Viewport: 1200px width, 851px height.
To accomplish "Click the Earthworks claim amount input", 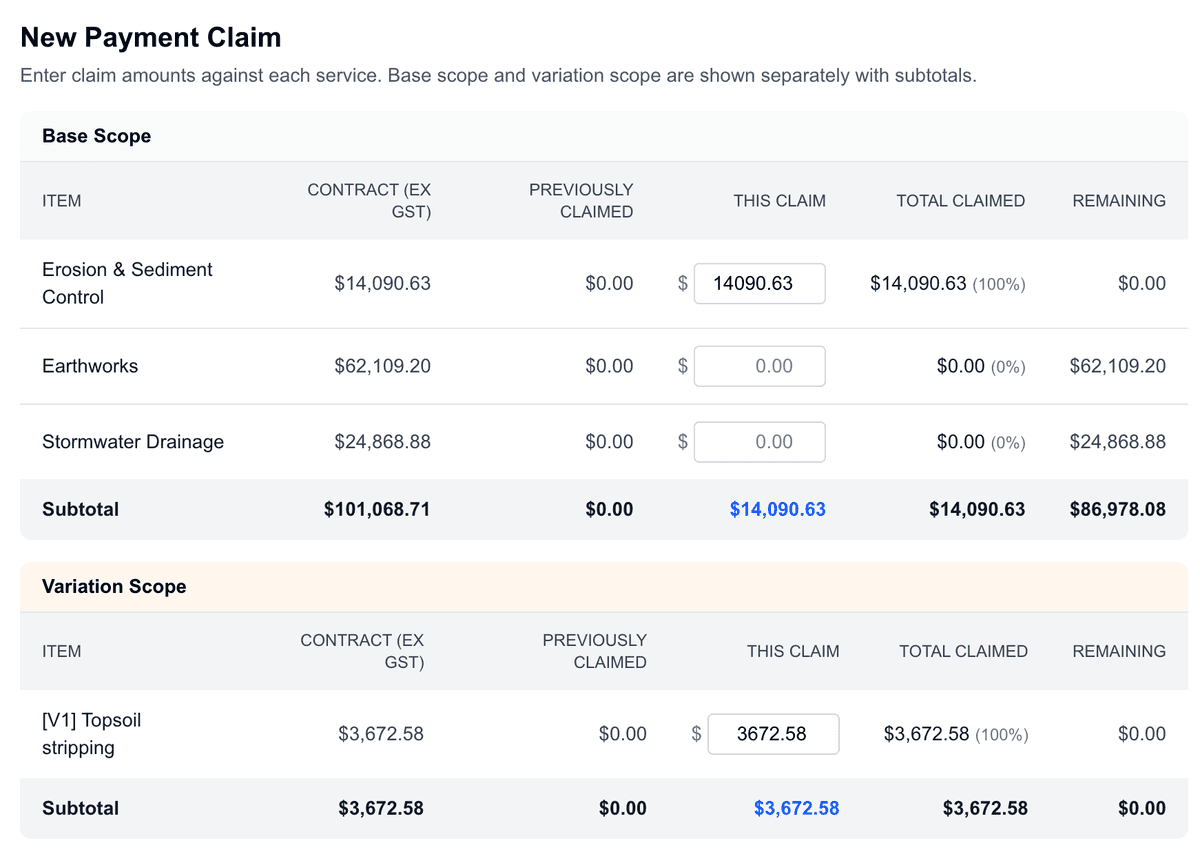I will click(760, 366).
